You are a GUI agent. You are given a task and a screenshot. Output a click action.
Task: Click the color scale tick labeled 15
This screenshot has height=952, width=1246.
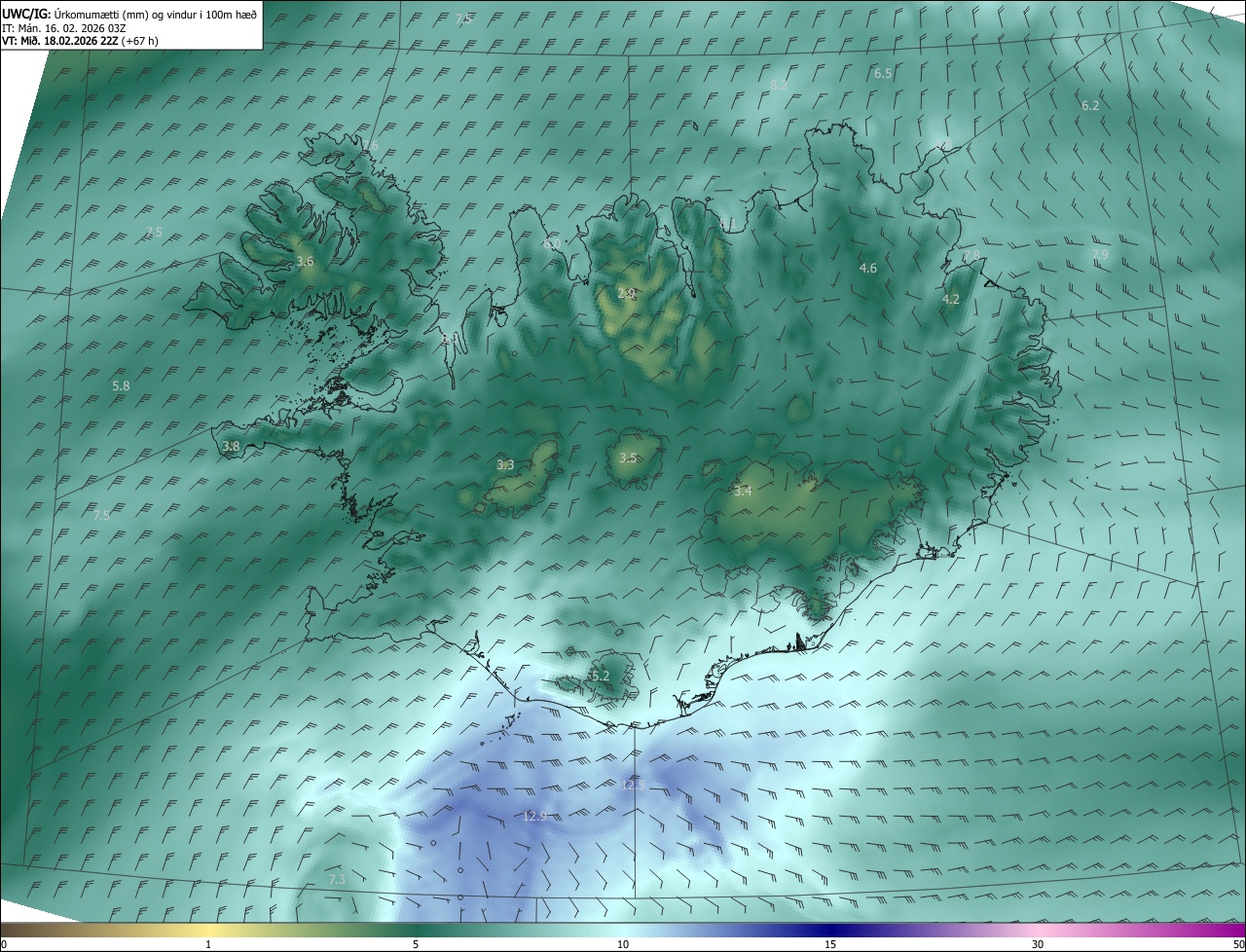click(x=830, y=944)
